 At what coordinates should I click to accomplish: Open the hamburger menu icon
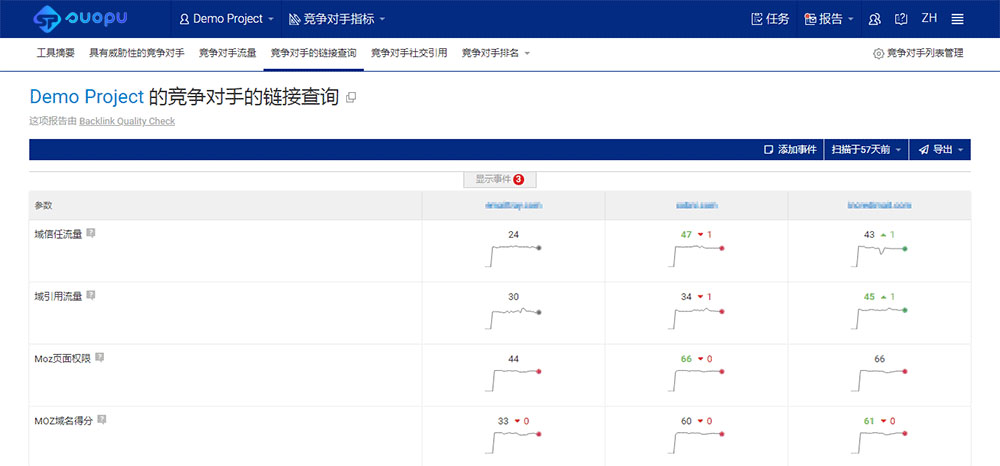point(957,19)
